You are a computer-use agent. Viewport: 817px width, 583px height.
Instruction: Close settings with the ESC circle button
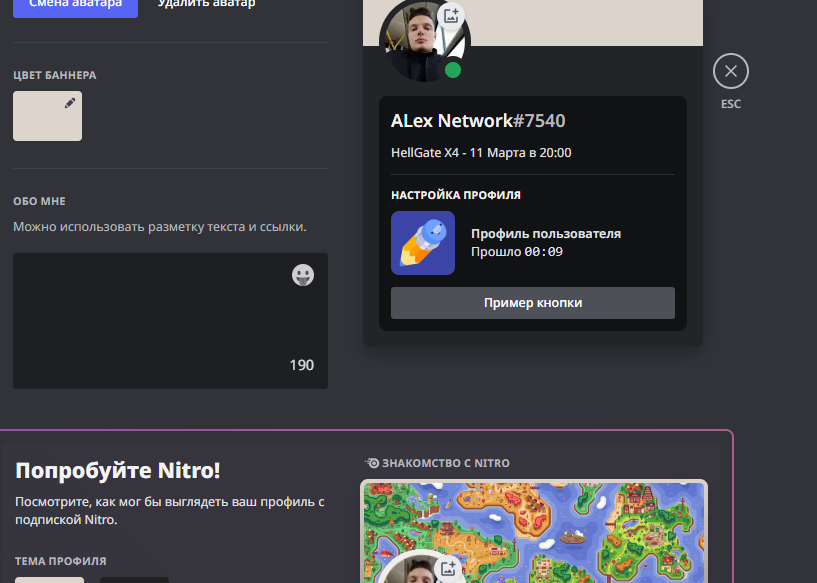click(x=731, y=71)
